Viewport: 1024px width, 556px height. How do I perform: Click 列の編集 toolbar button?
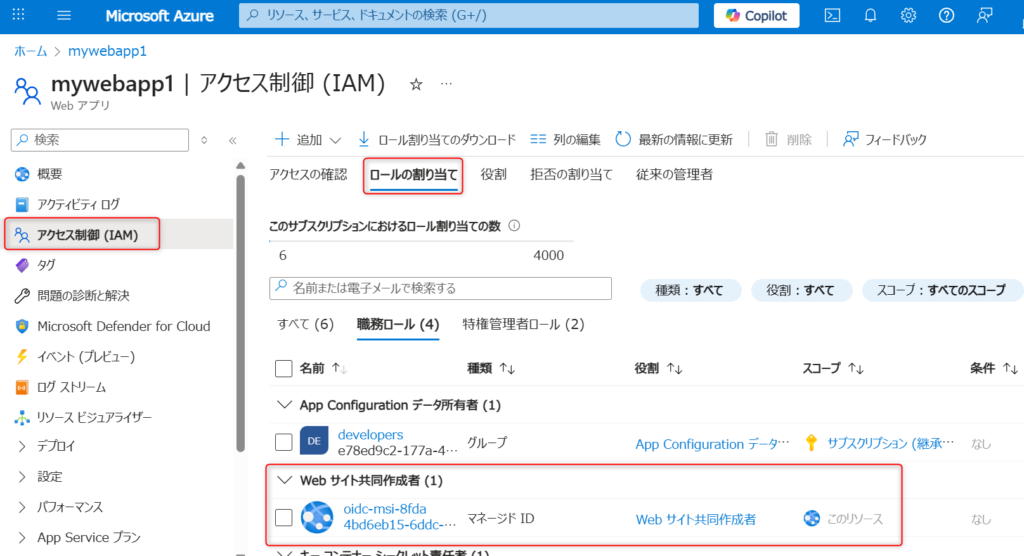565,139
